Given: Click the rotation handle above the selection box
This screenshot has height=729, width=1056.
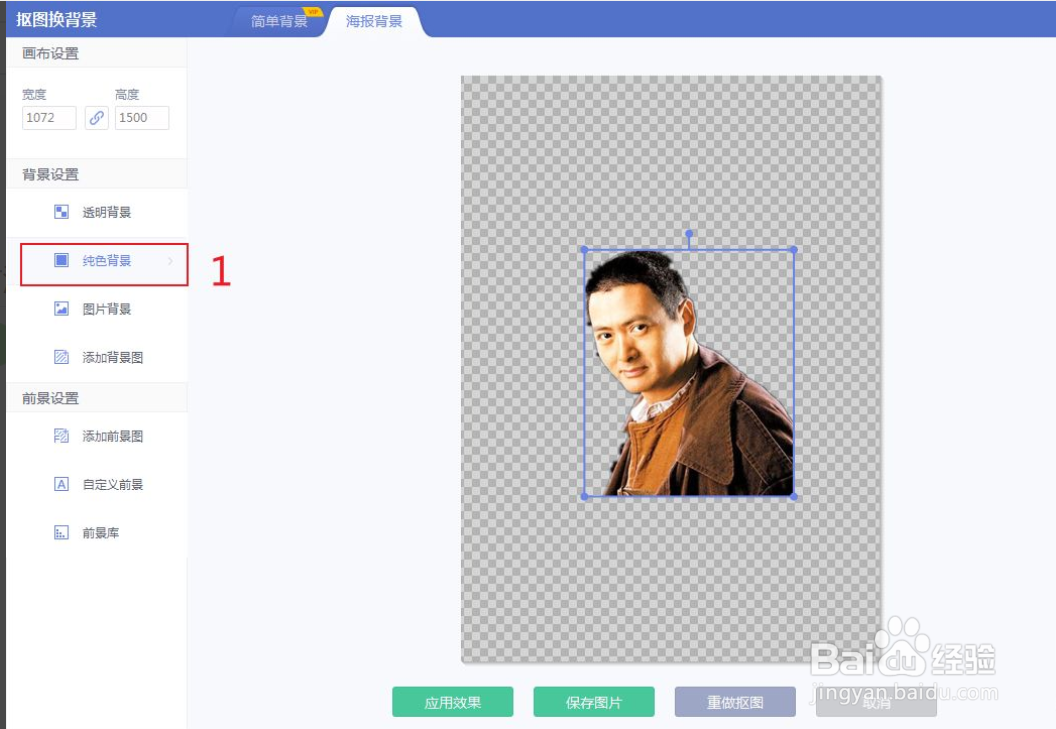Looking at the screenshot, I should [x=689, y=234].
